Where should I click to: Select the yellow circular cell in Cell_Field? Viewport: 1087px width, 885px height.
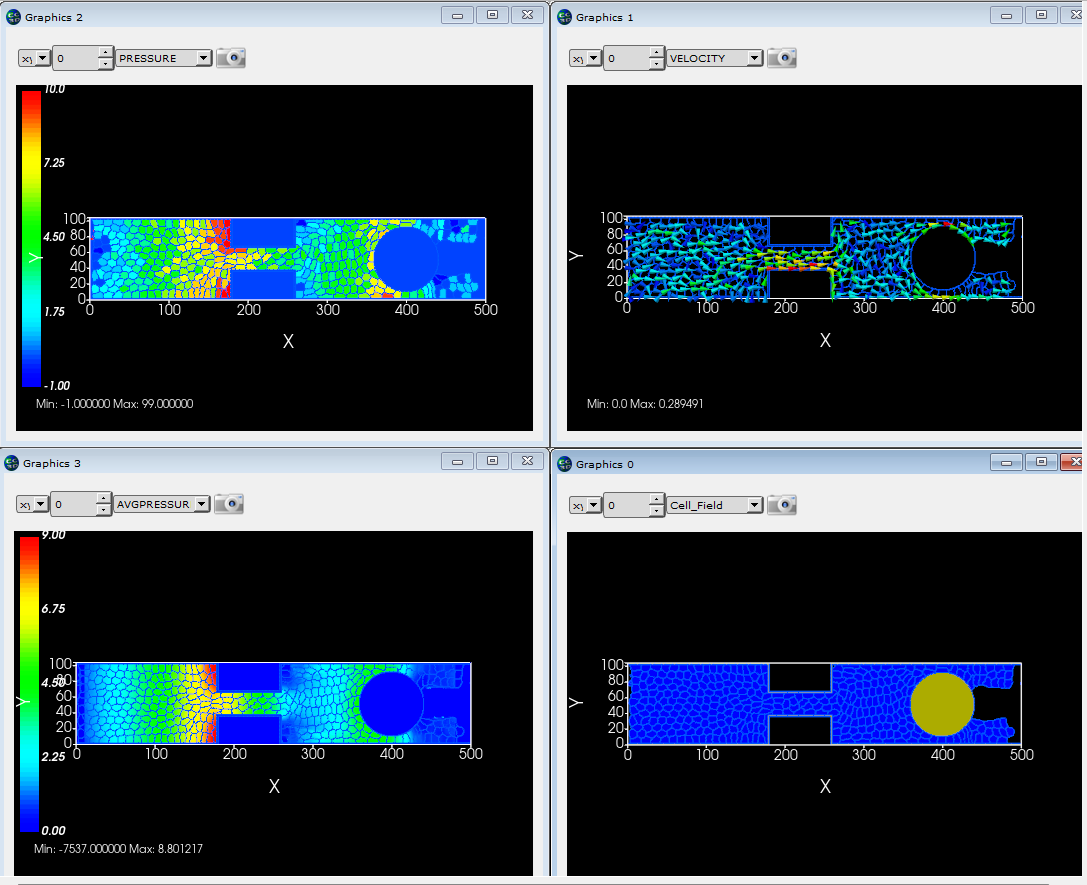(941, 704)
